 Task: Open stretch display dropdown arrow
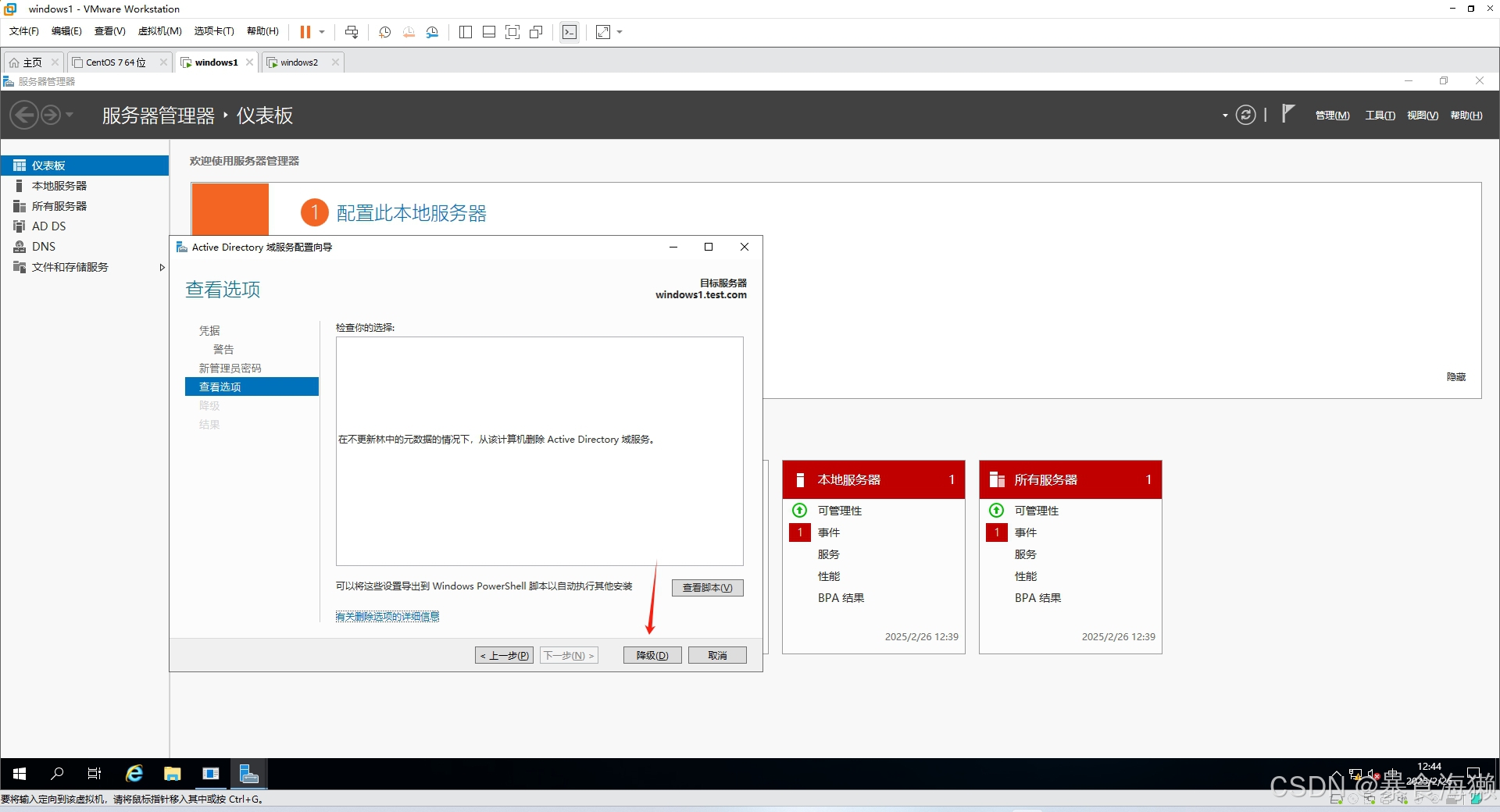click(620, 32)
